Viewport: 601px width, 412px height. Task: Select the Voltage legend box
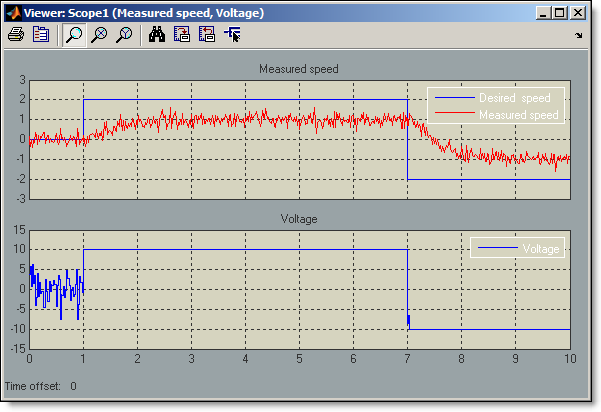pyautogui.click(x=517, y=247)
